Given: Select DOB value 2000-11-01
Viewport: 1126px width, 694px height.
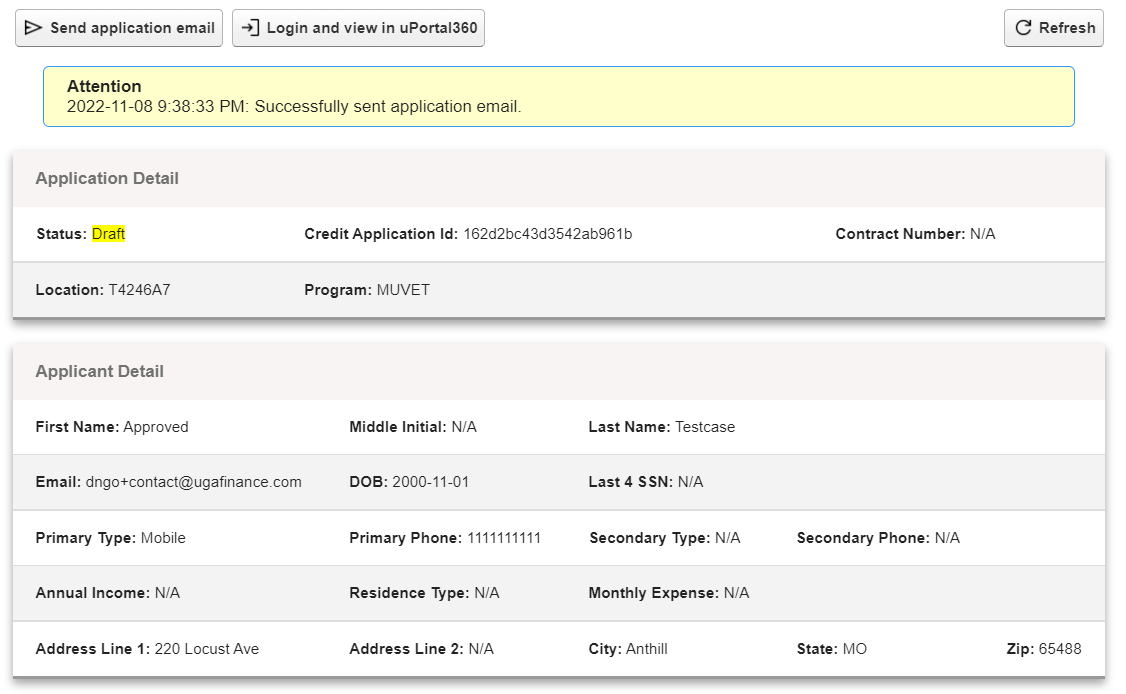Looking at the screenshot, I should 430,482.
